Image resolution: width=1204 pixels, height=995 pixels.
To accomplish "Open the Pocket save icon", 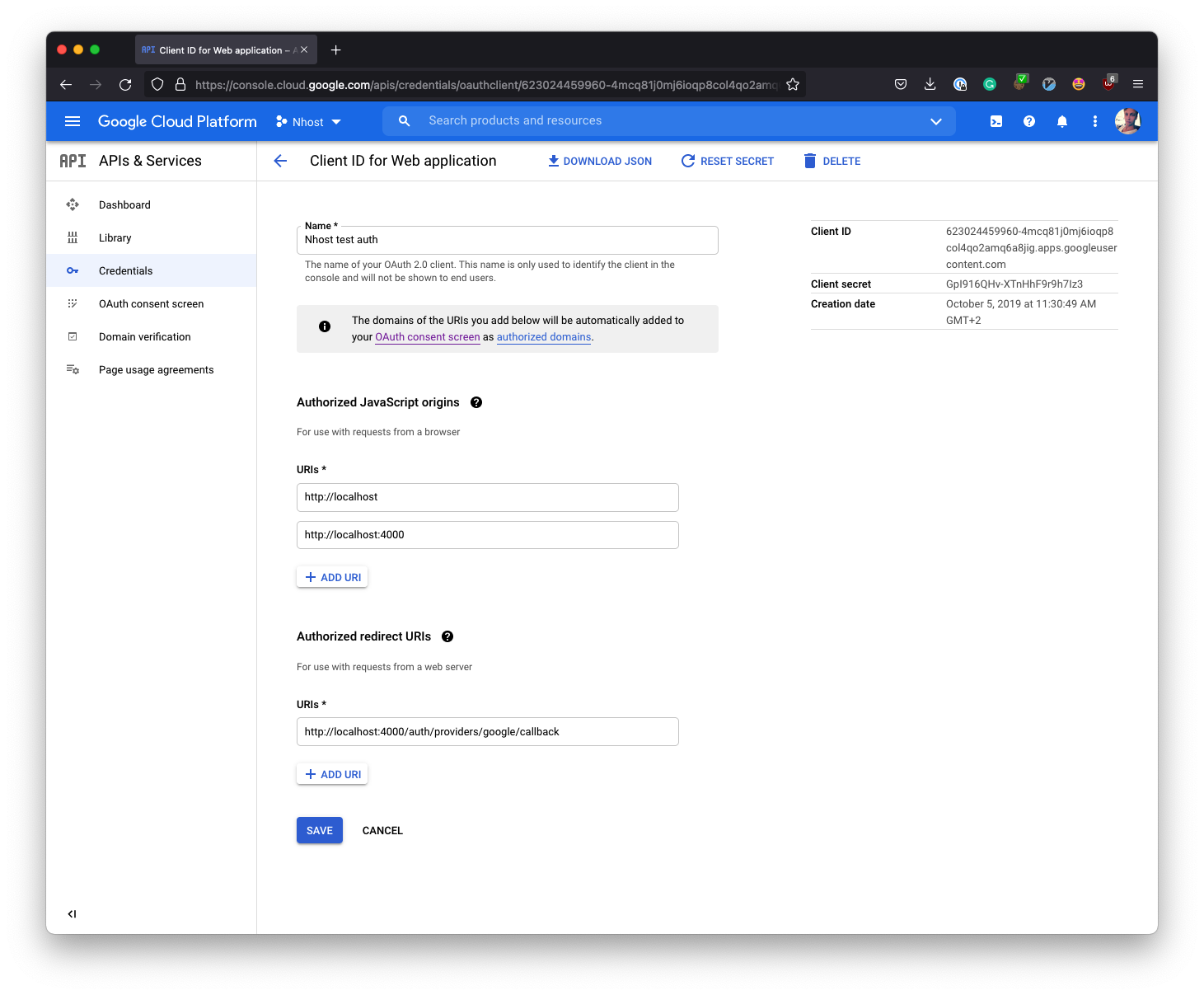I will coord(901,84).
